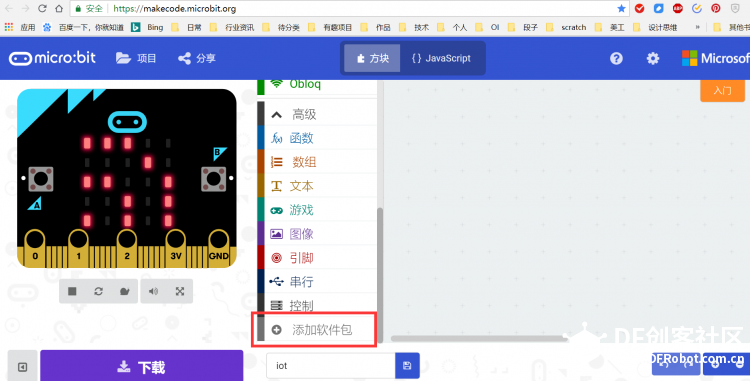Open the help question mark menu
The image size is (750, 381).
coord(616,58)
